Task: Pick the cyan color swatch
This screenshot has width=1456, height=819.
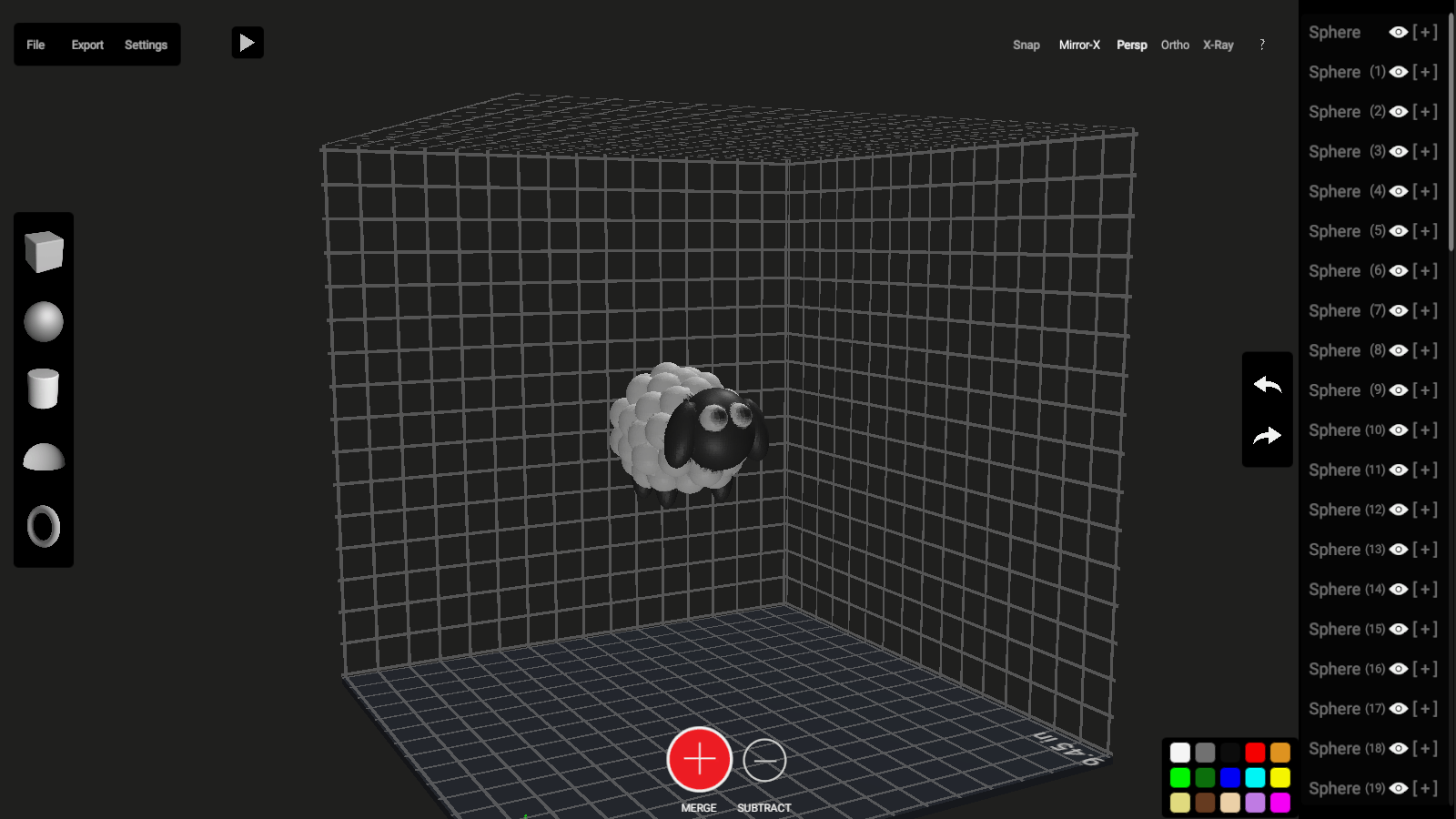Action: [1255, 777]
